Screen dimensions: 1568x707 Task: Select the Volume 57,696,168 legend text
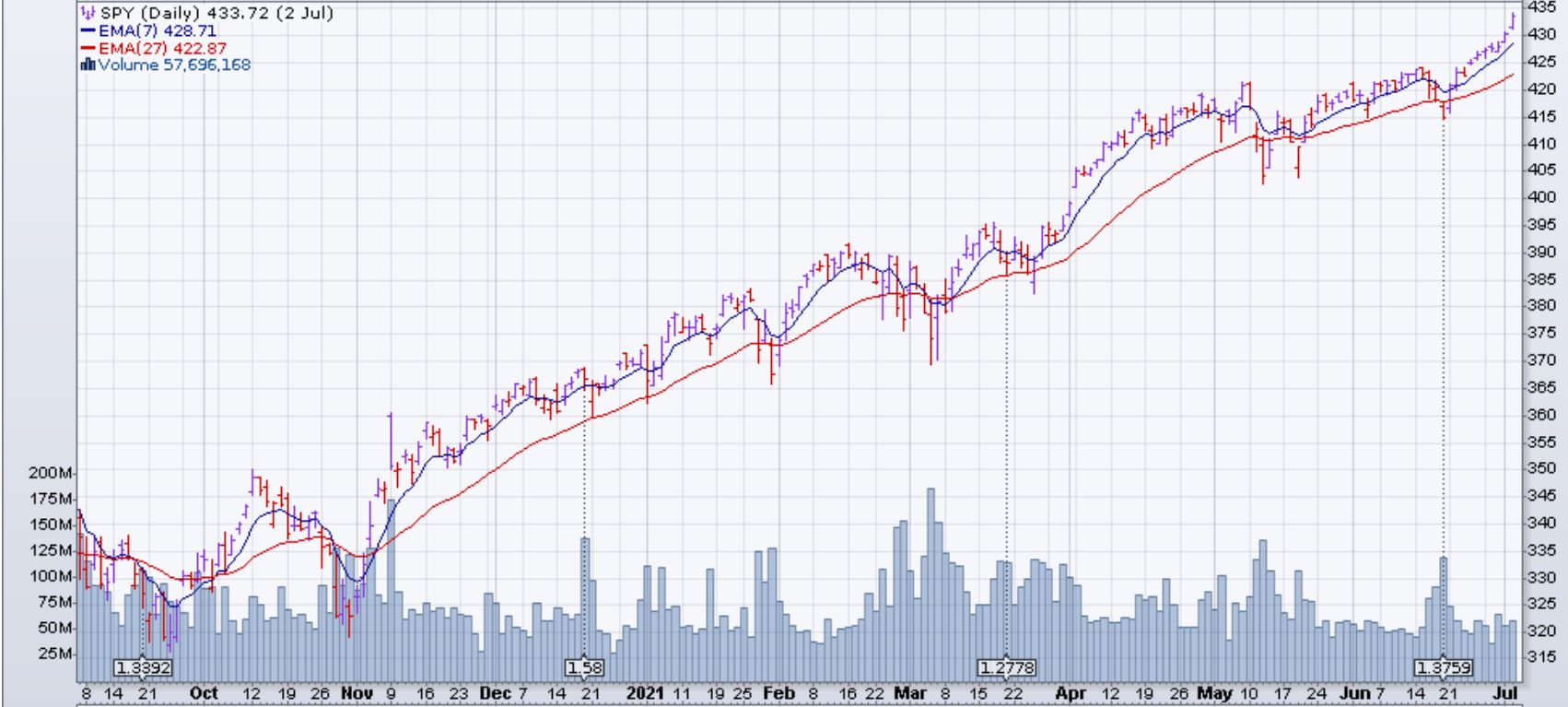174,65
